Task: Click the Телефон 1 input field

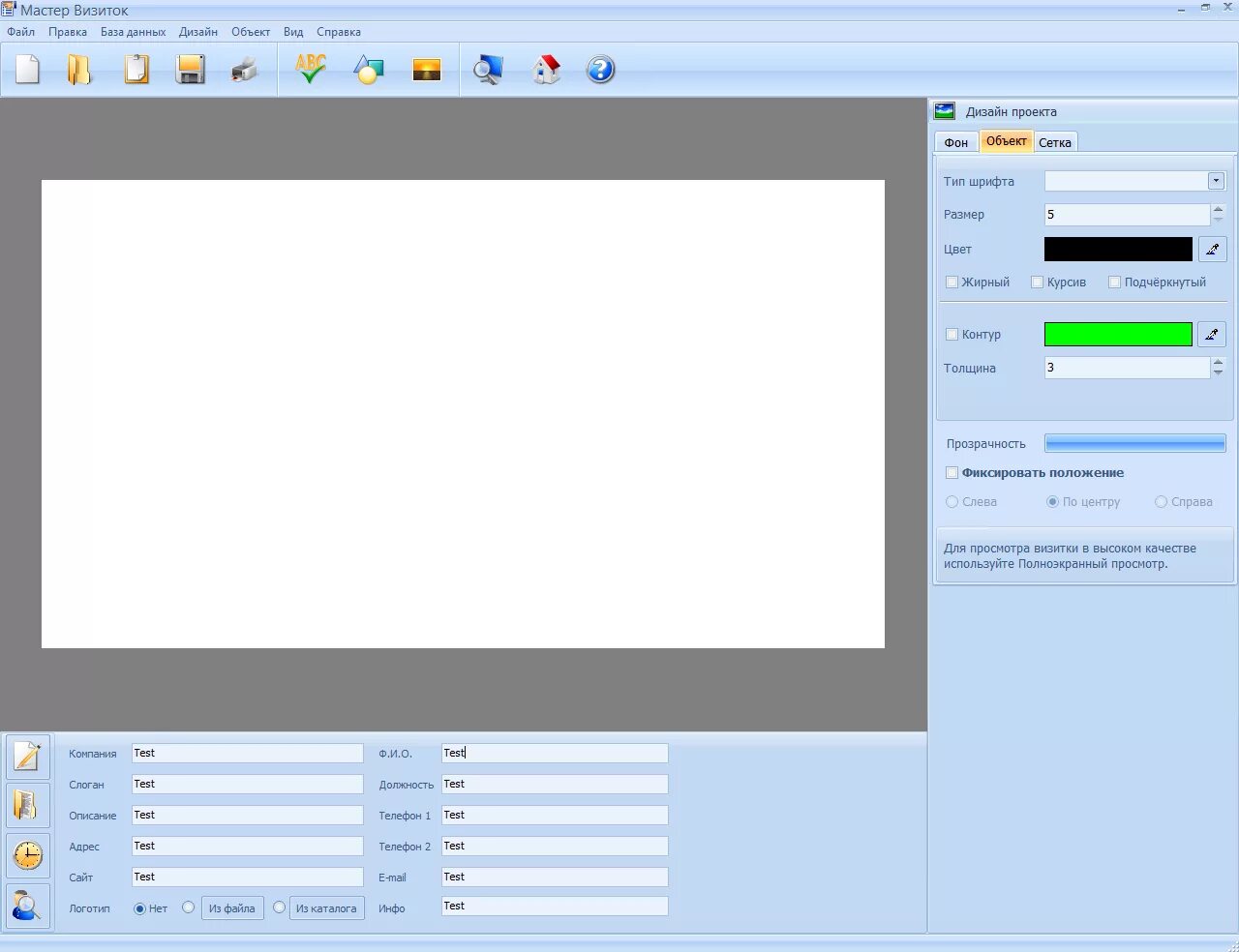Action: tap(555, 815)
